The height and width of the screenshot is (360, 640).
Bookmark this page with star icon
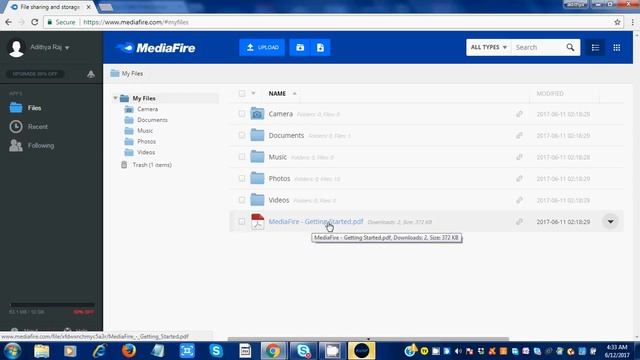point(617,22)
